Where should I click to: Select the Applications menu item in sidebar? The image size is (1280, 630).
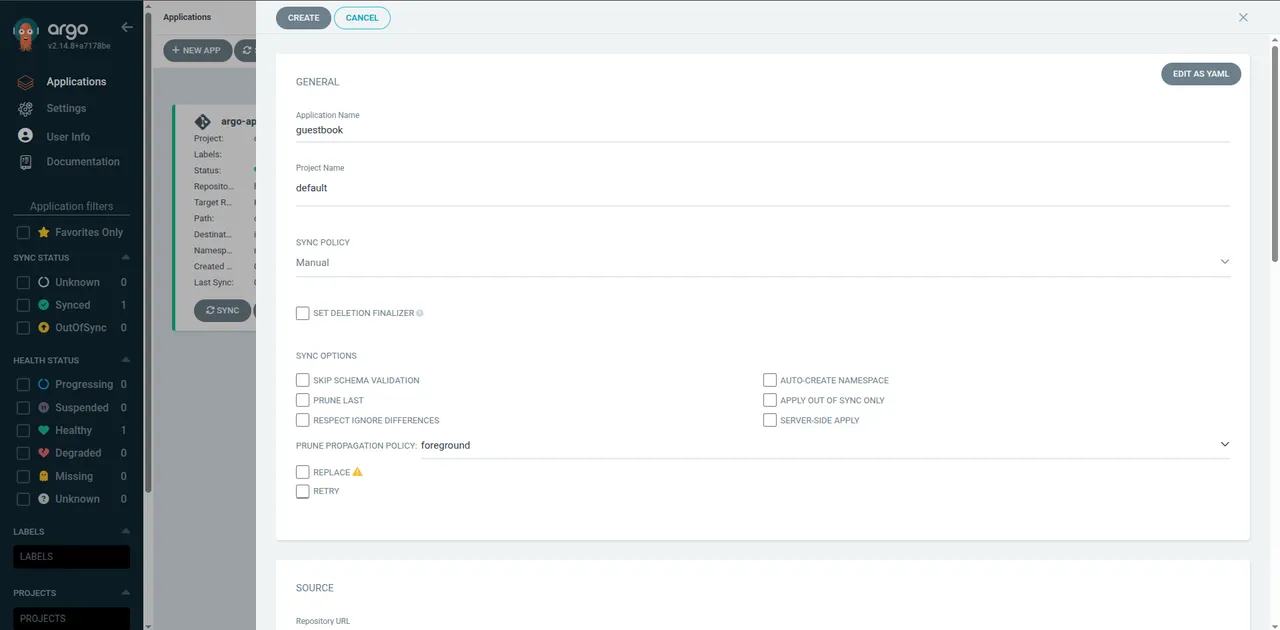76,82
